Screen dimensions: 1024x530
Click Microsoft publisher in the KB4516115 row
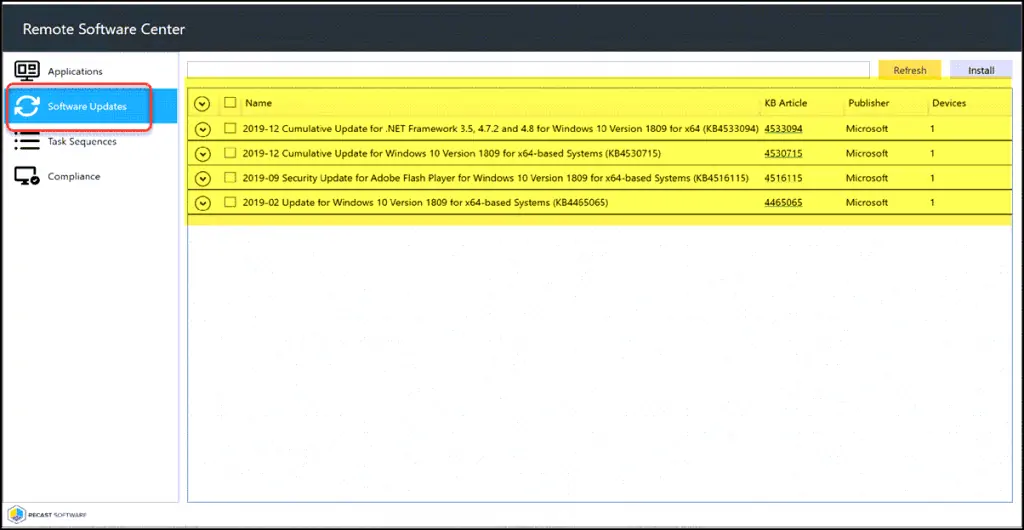867,178
